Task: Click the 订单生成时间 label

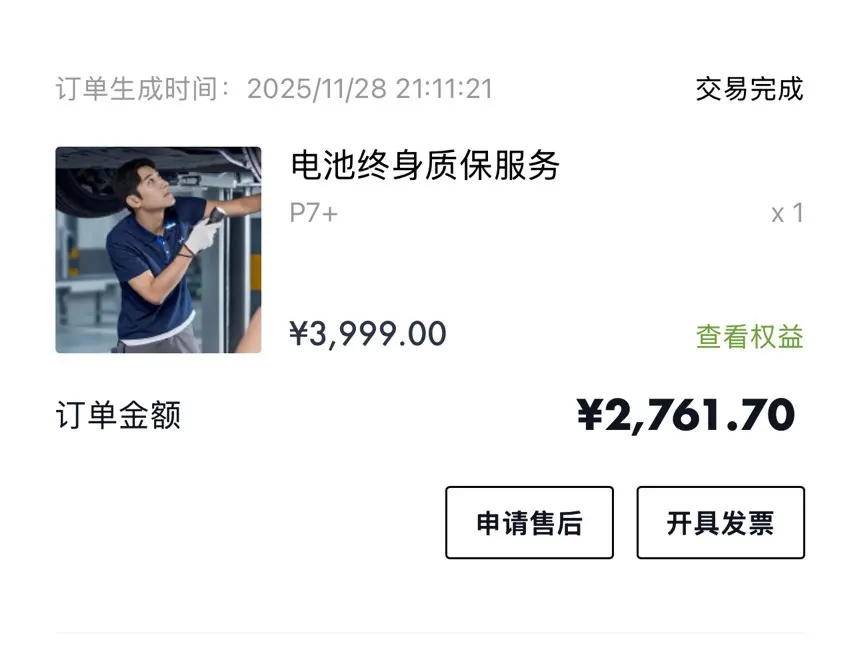Action: (x=142, y=89)
